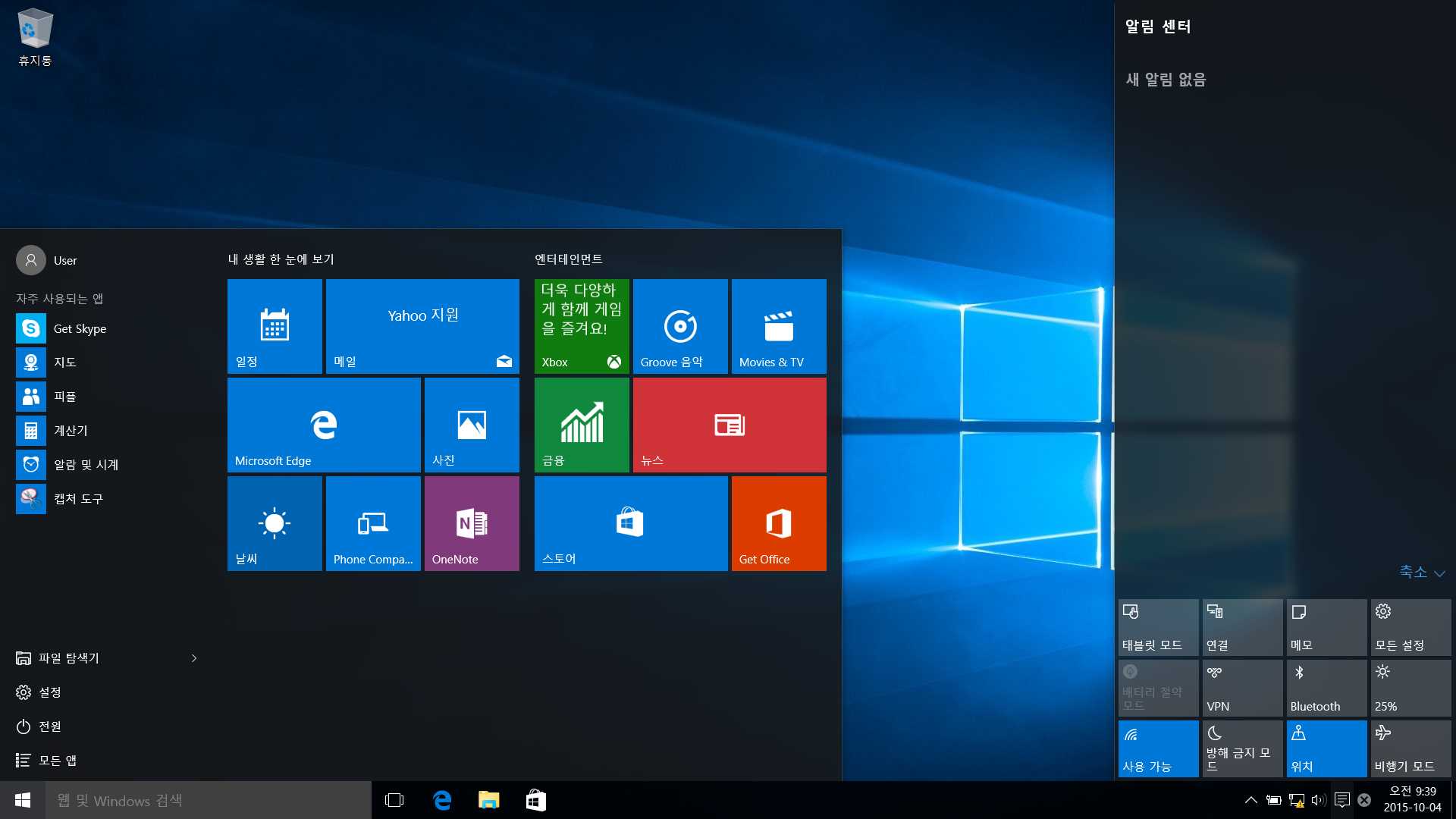Open File Explorer from the taskbar

[488, 800]
